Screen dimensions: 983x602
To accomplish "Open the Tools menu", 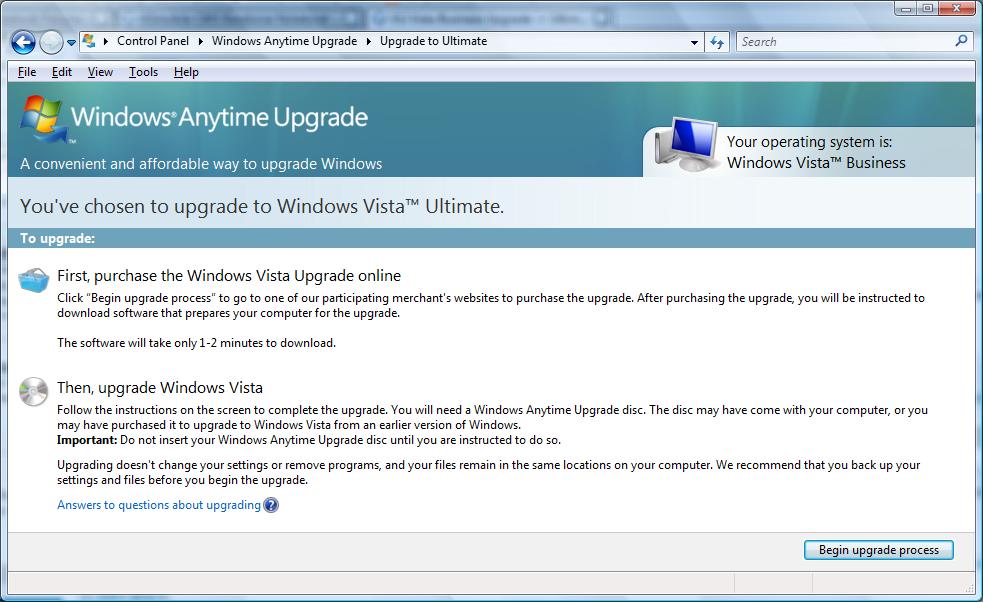I will 144,72.
